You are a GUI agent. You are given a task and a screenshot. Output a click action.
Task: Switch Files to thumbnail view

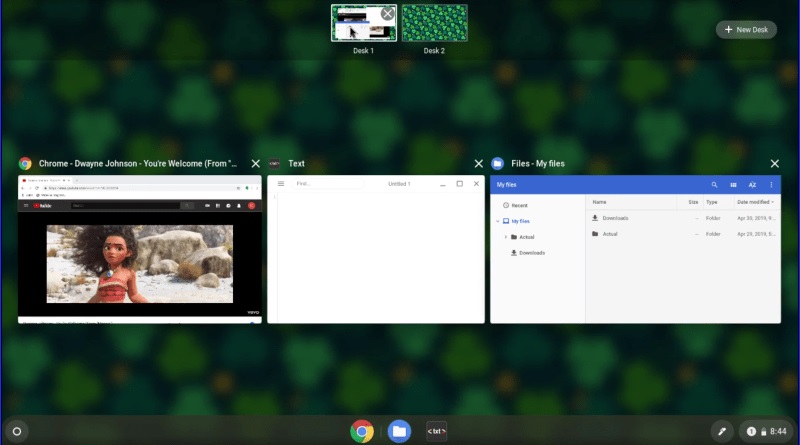click(733, 185)
